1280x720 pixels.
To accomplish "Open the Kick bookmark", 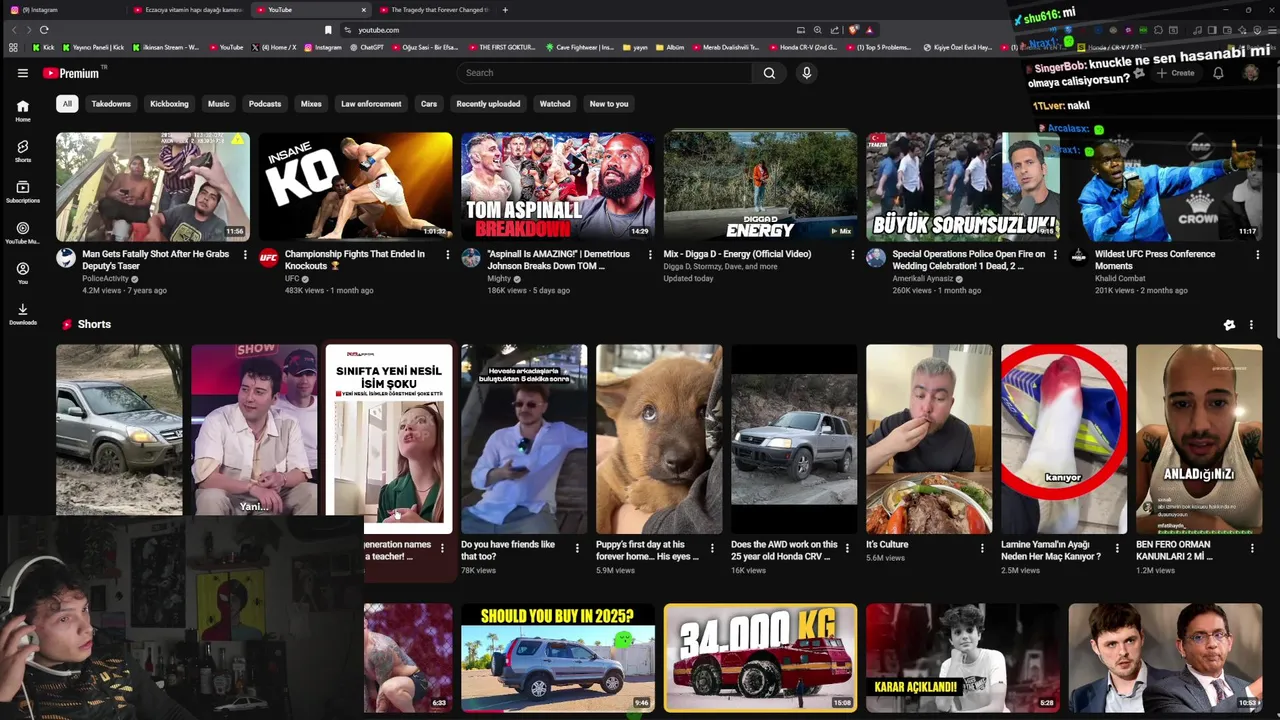I will (43, 47).
